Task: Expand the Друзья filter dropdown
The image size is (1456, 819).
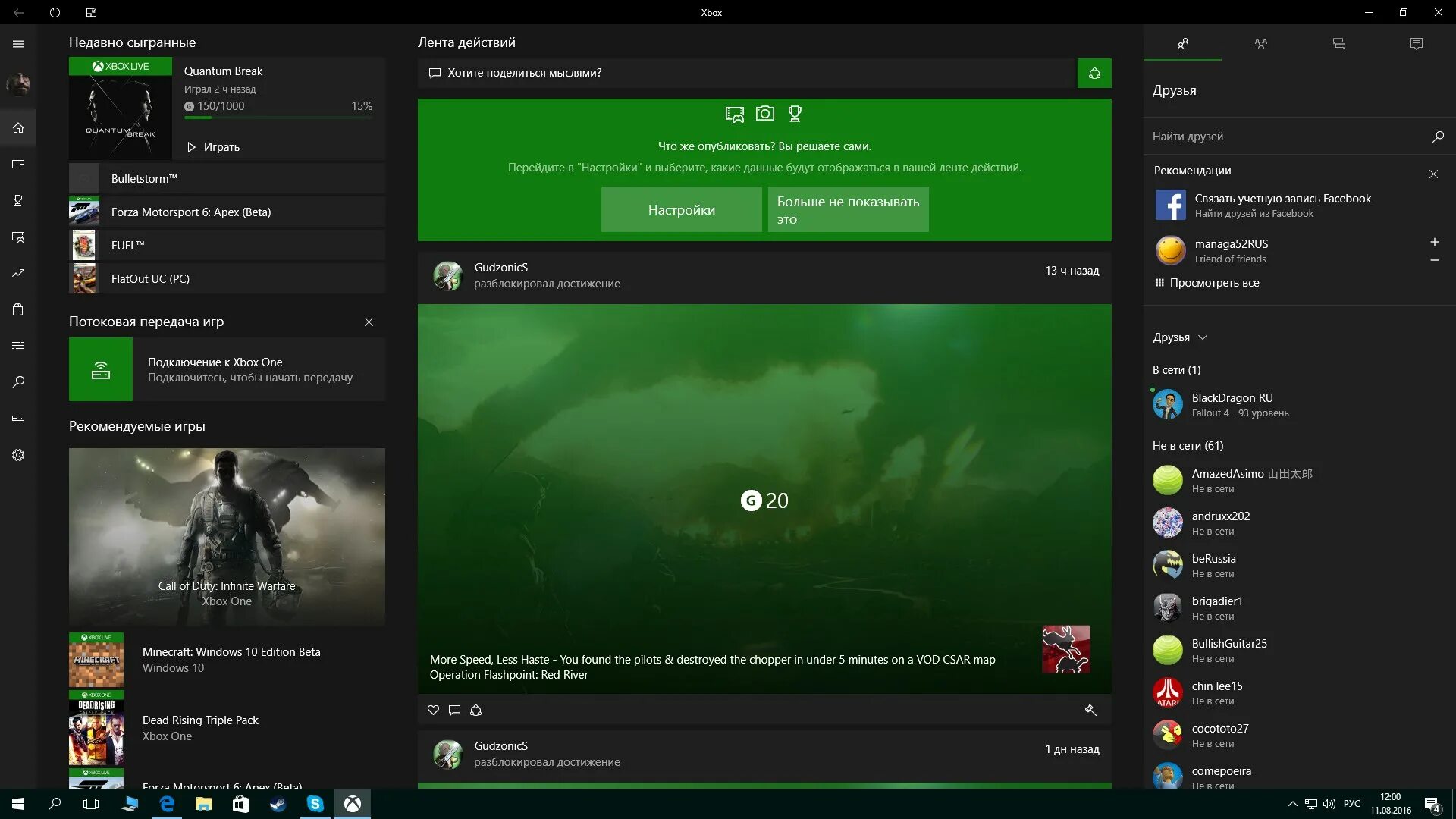Action: click(1180, 337)
